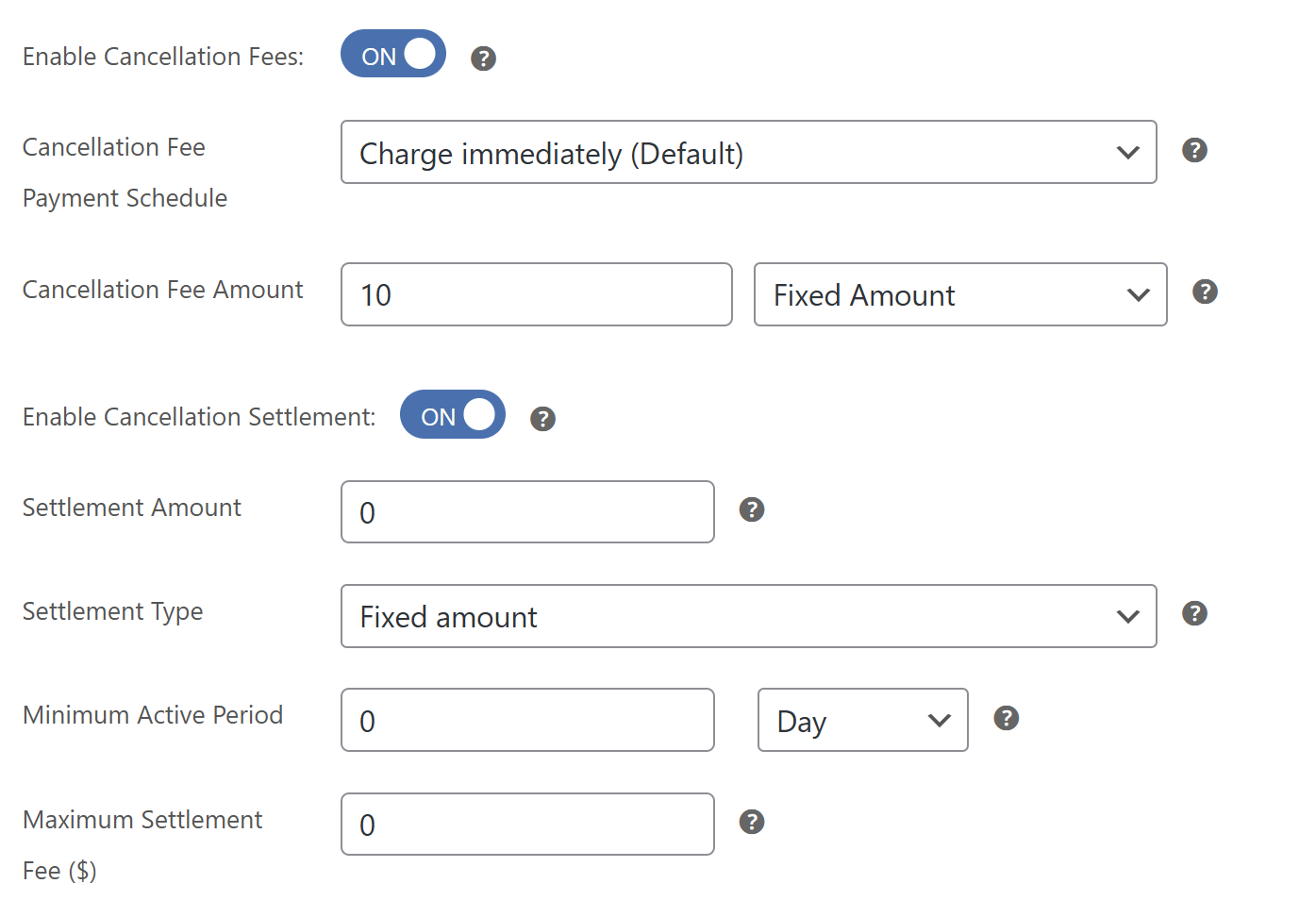The height and width of the screenshot is (917, 1316).
Task: Expand the Day period unit dropdown
Action: pyautogui.click(x=862, y=720)
